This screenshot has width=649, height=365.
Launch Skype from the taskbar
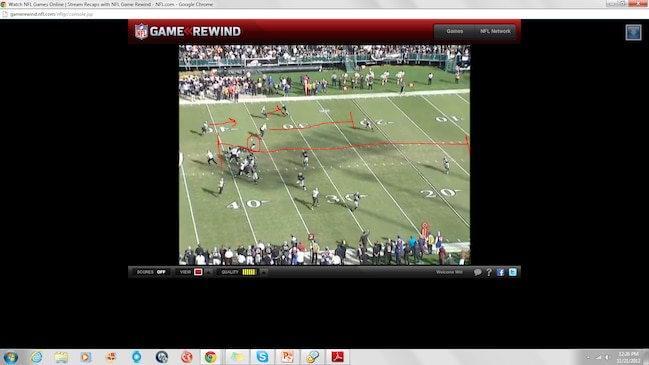pos(262,357)
